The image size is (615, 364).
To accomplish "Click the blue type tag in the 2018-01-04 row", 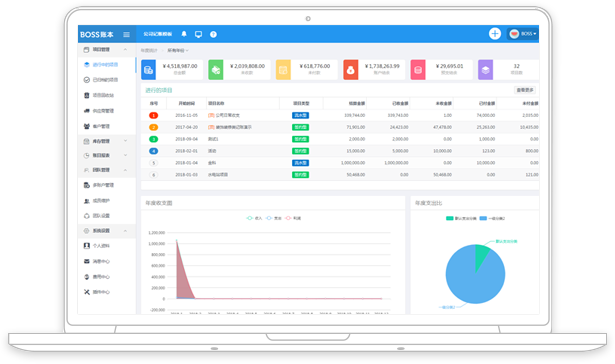I will tap(300, 163).
